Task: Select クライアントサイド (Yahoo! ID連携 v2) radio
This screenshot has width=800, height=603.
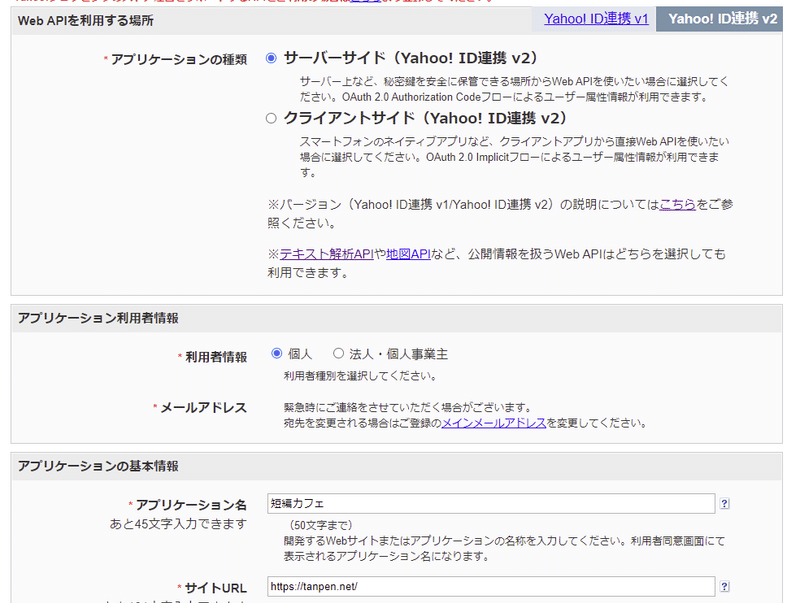Action: [271, 118]
